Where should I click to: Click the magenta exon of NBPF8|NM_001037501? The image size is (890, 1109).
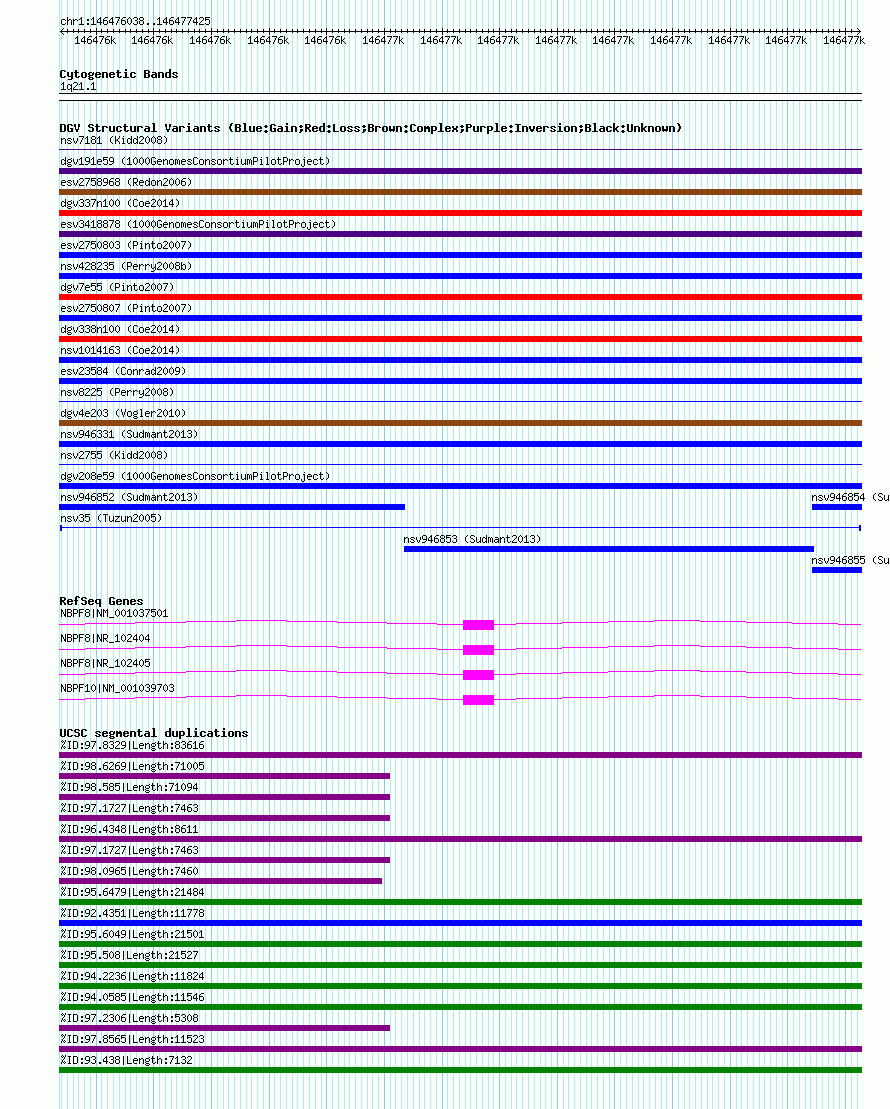478,625
